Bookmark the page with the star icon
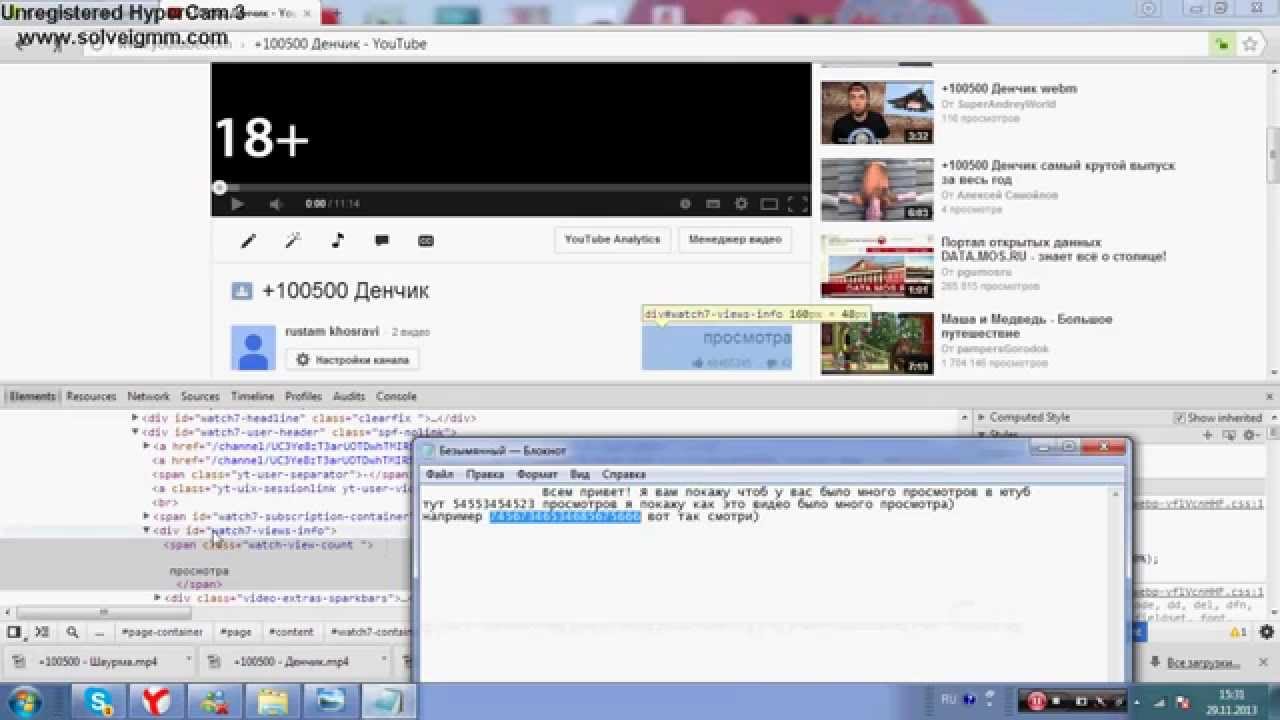 (x=1249, y=44)
